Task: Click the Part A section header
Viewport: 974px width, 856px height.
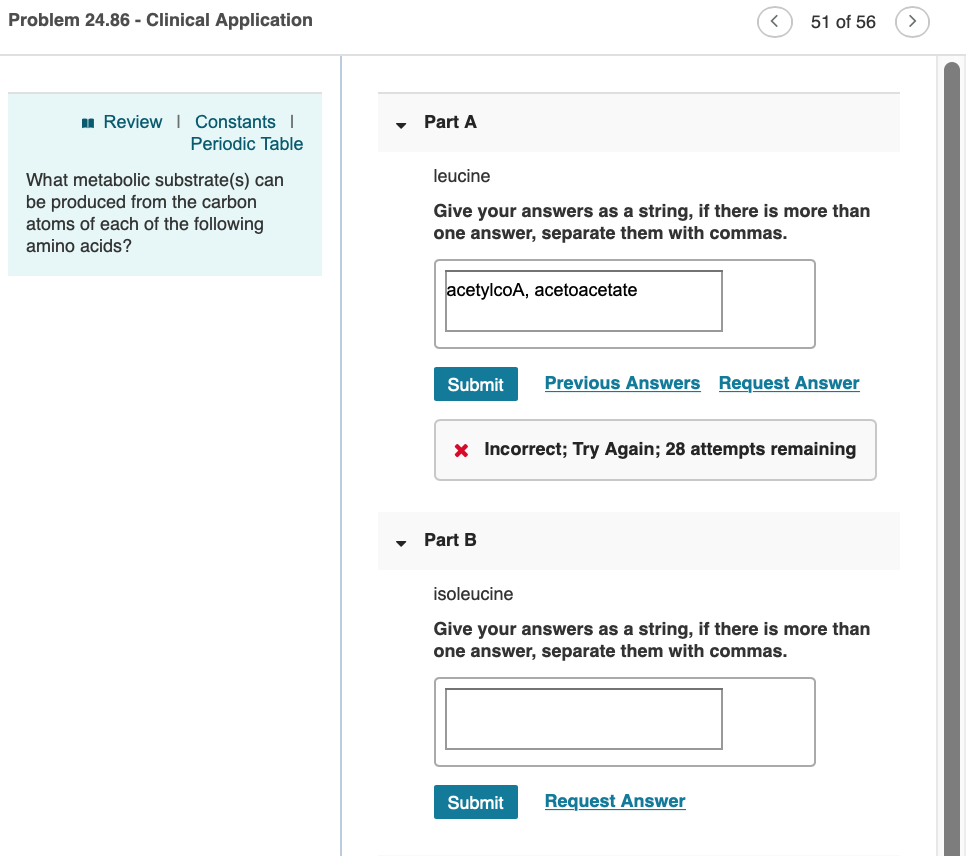Action: 449,122
